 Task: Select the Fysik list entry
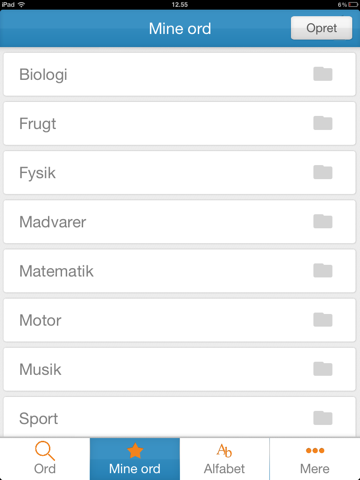180,172
